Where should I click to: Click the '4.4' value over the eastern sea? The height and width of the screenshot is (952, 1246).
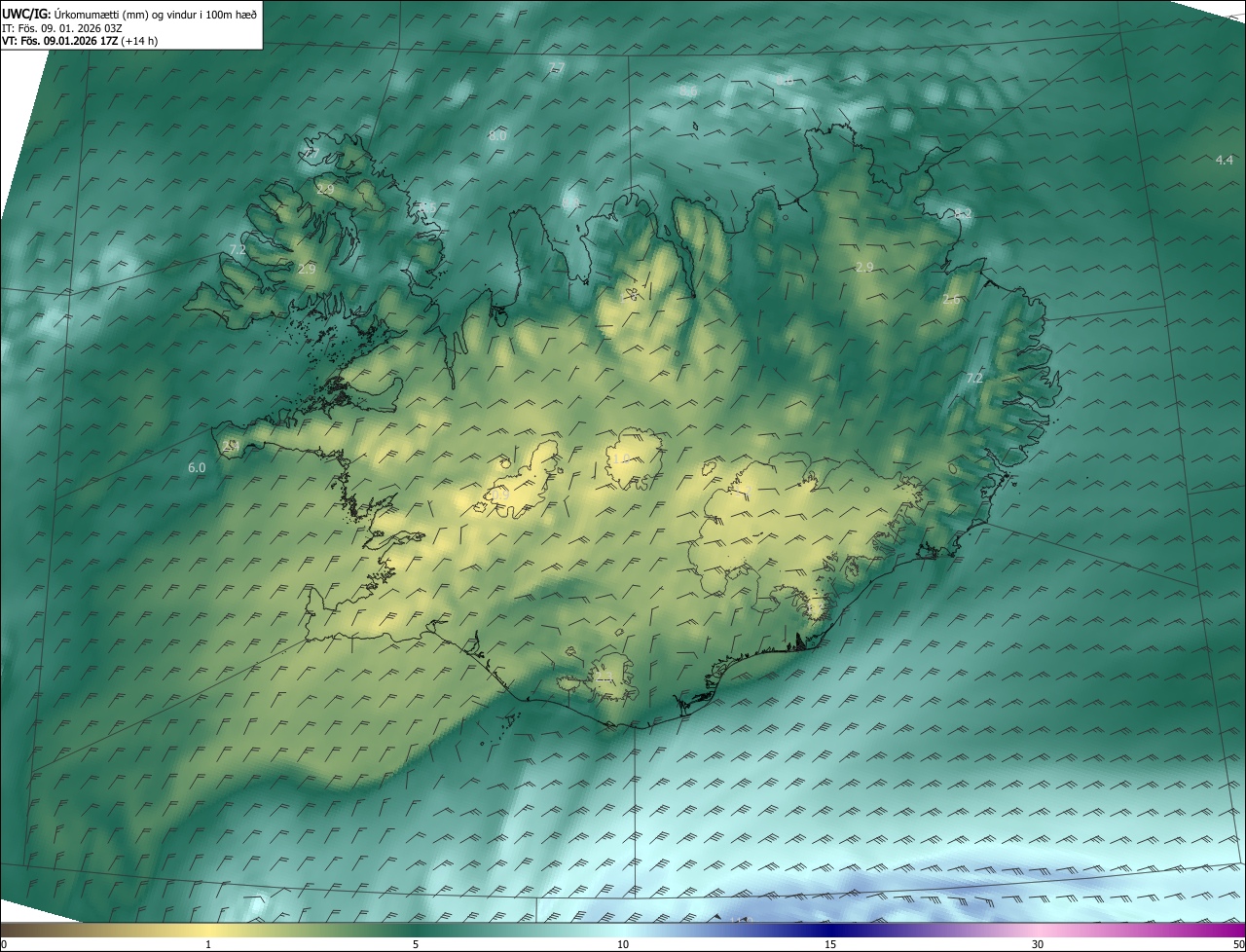pos(1225,160)
